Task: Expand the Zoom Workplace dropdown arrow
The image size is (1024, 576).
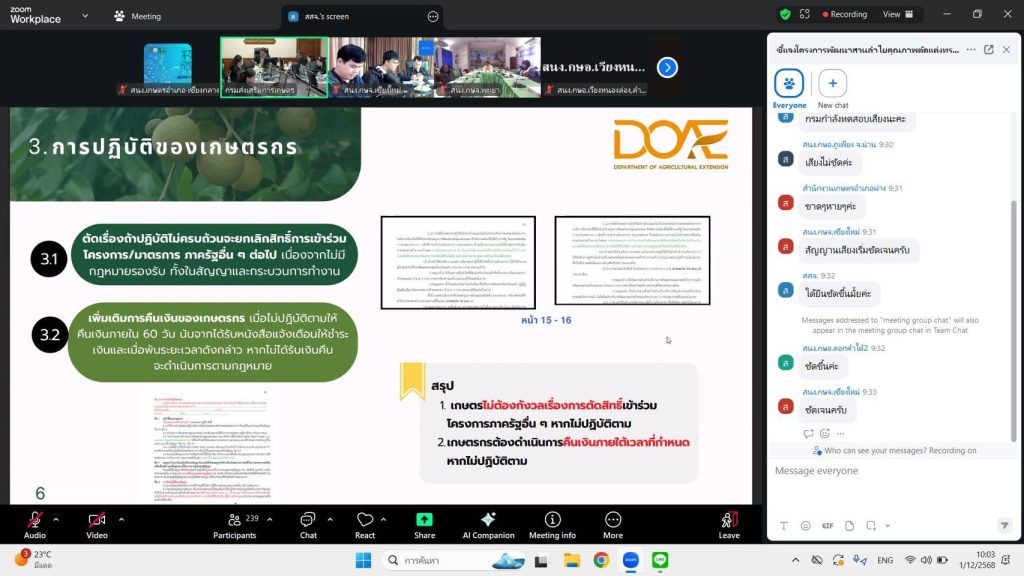Action: (x=84, y=16)
